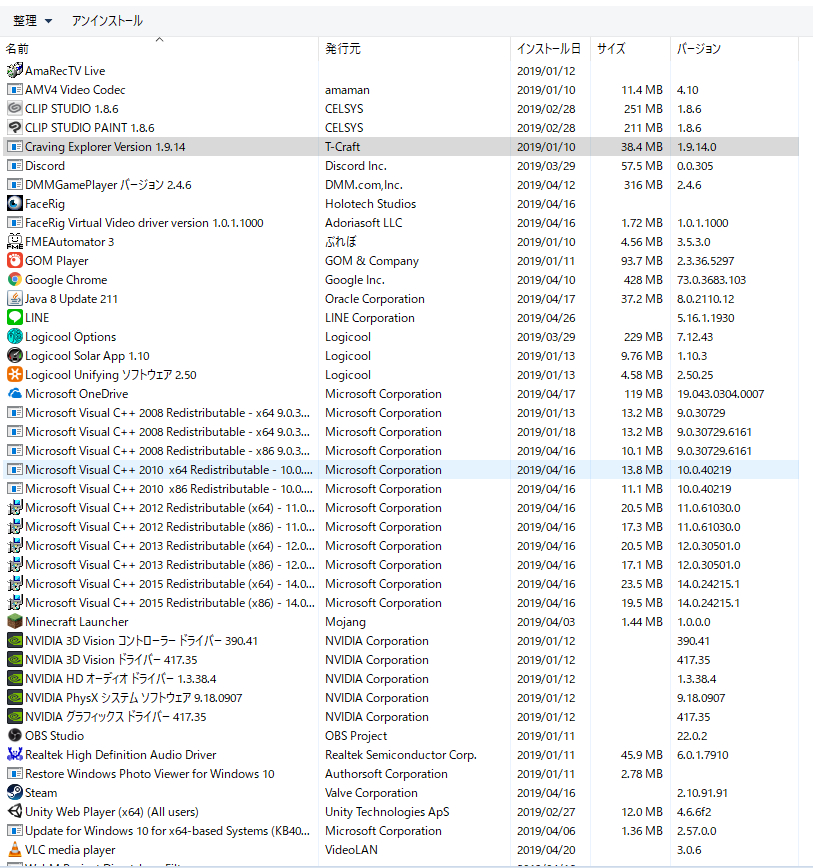Click the CLIP STUDIO PAINT 1.8.6 icon
The image size is (813, 868).
14,127
